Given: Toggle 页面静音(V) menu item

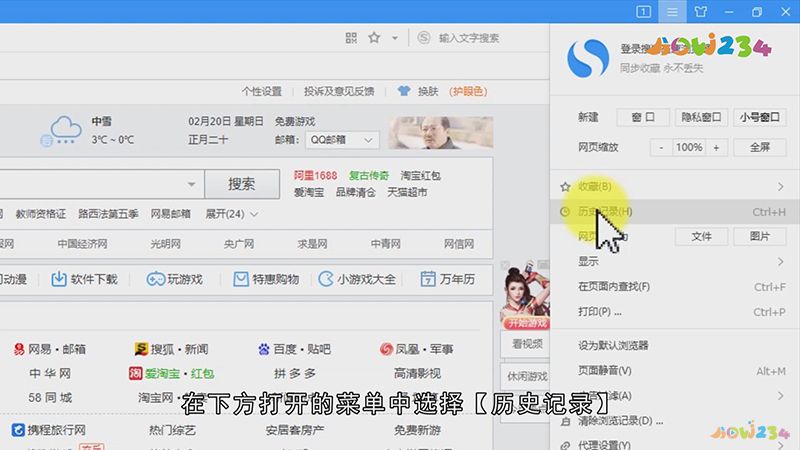Looking at the screenshot, I should coord(674,371).
